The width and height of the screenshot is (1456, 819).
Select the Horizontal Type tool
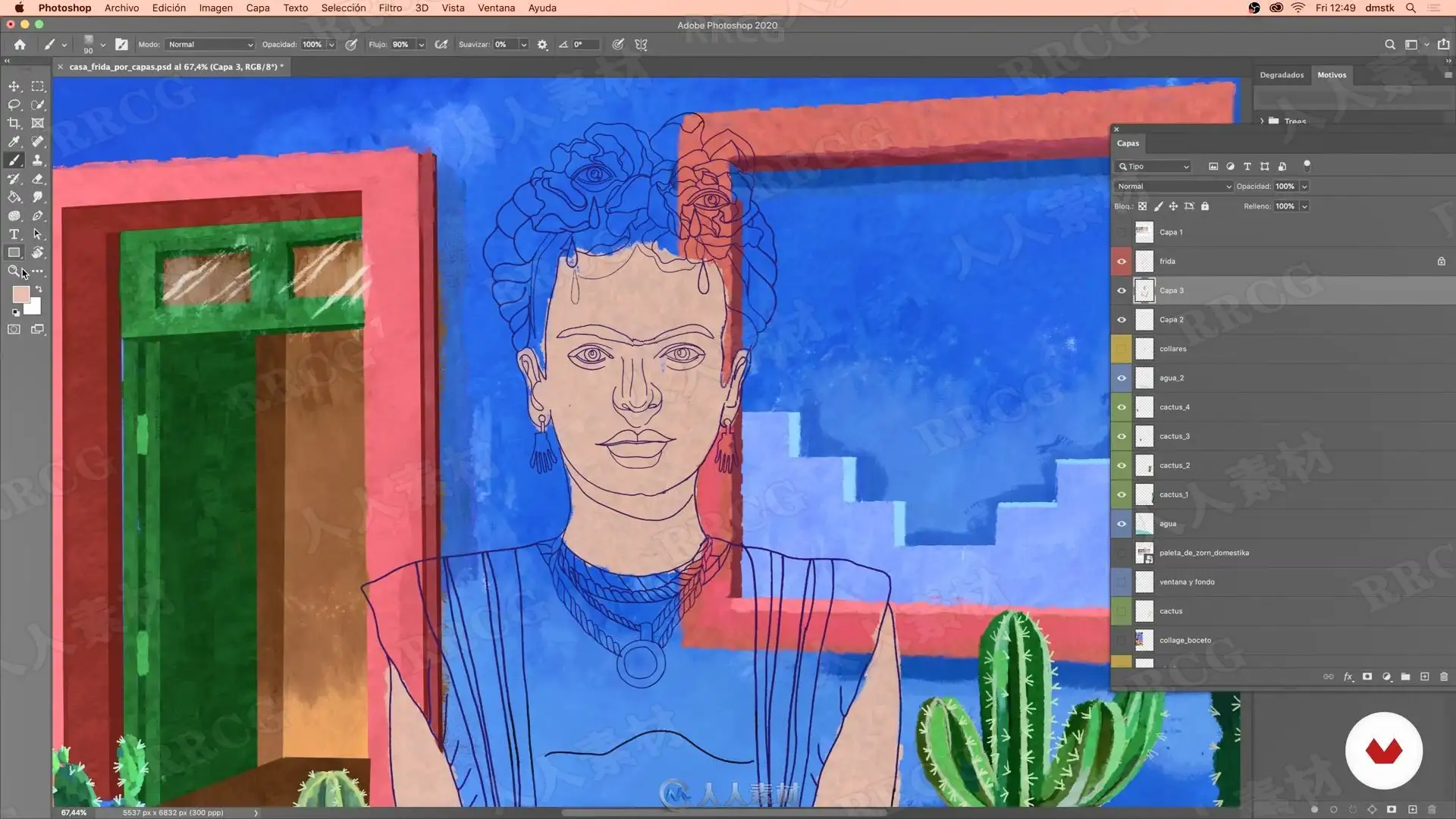coord(14,234)
